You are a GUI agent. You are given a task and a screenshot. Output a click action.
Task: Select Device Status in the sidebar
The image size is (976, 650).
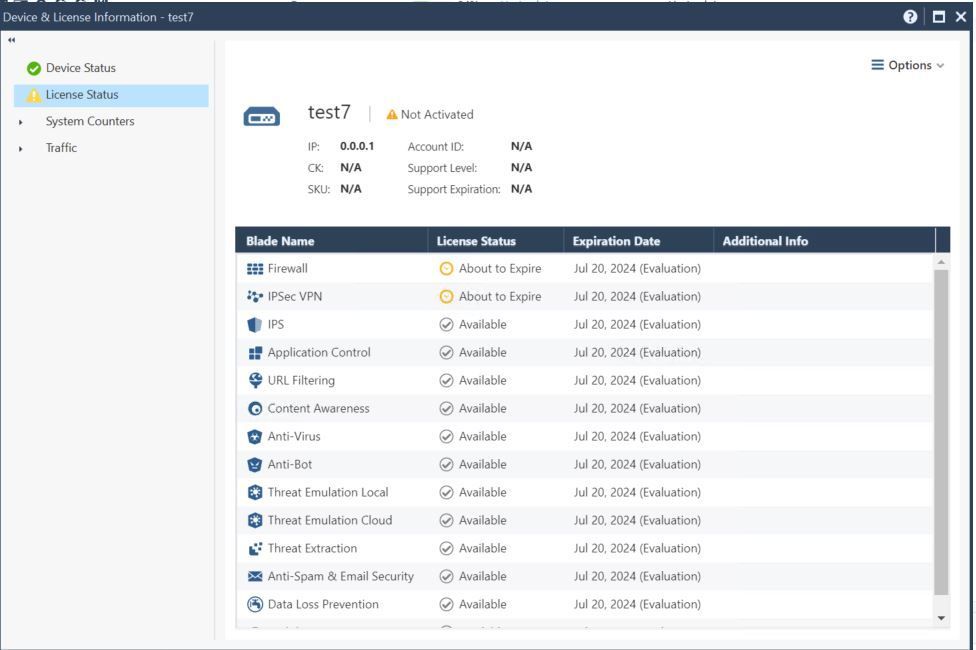point(80,68)
